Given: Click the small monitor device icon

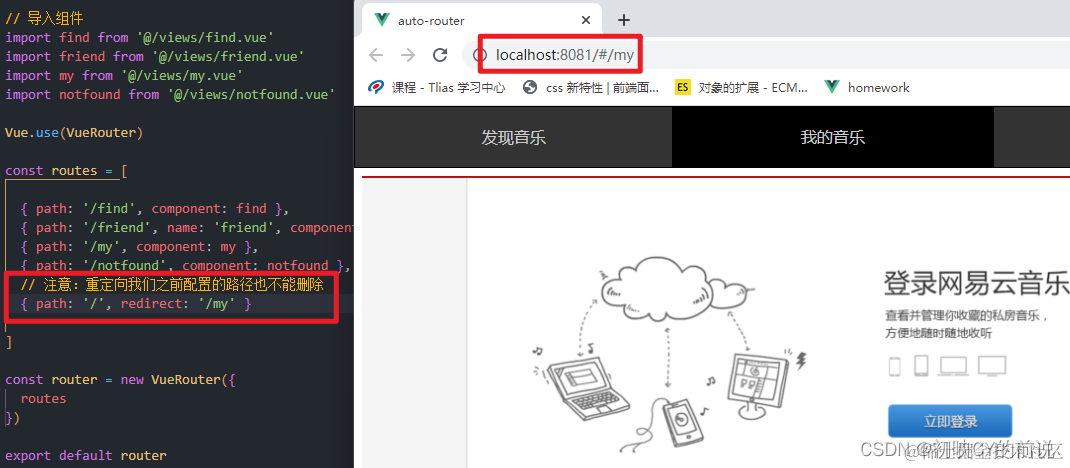Looking at the screenshot, I should tap(992, 366).
